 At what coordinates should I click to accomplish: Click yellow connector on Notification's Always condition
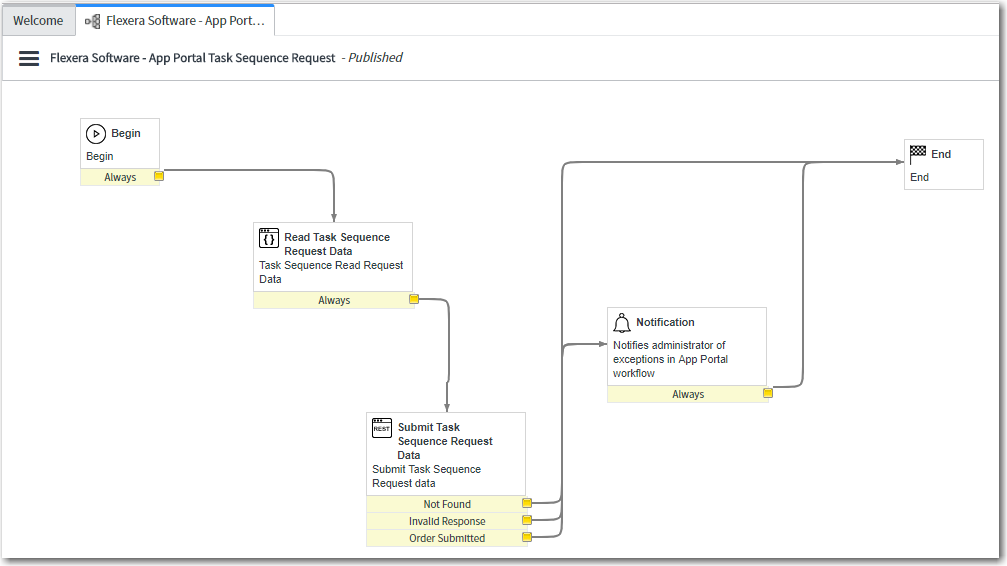click(767, 393)
